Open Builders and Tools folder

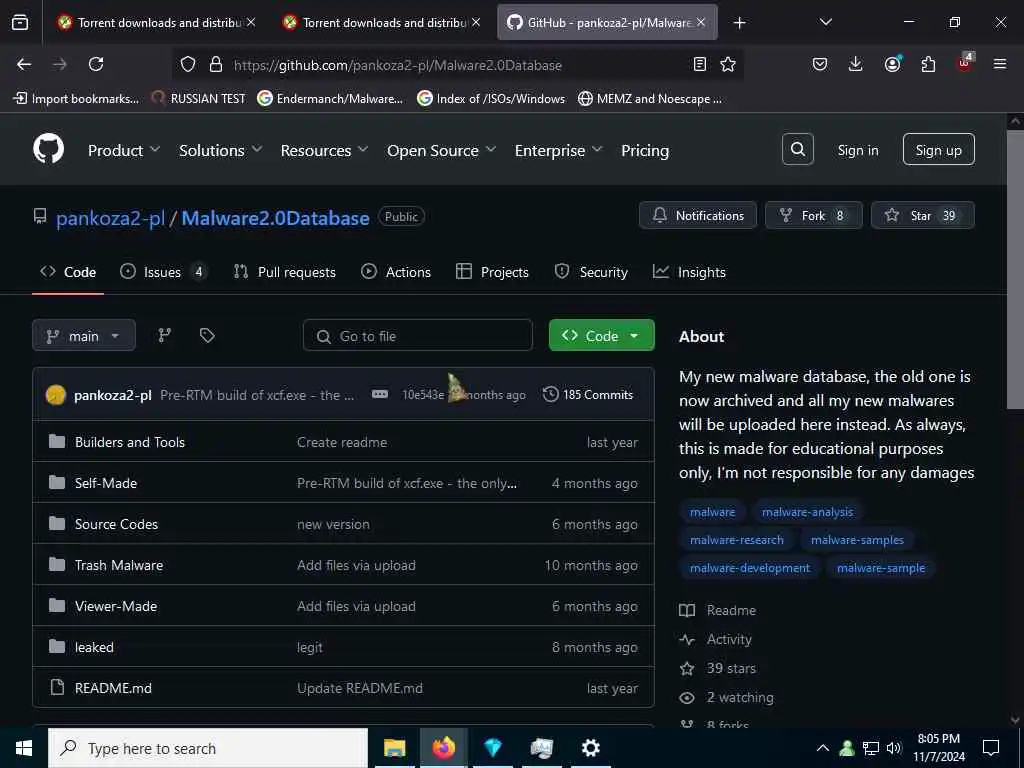[130, 442]
